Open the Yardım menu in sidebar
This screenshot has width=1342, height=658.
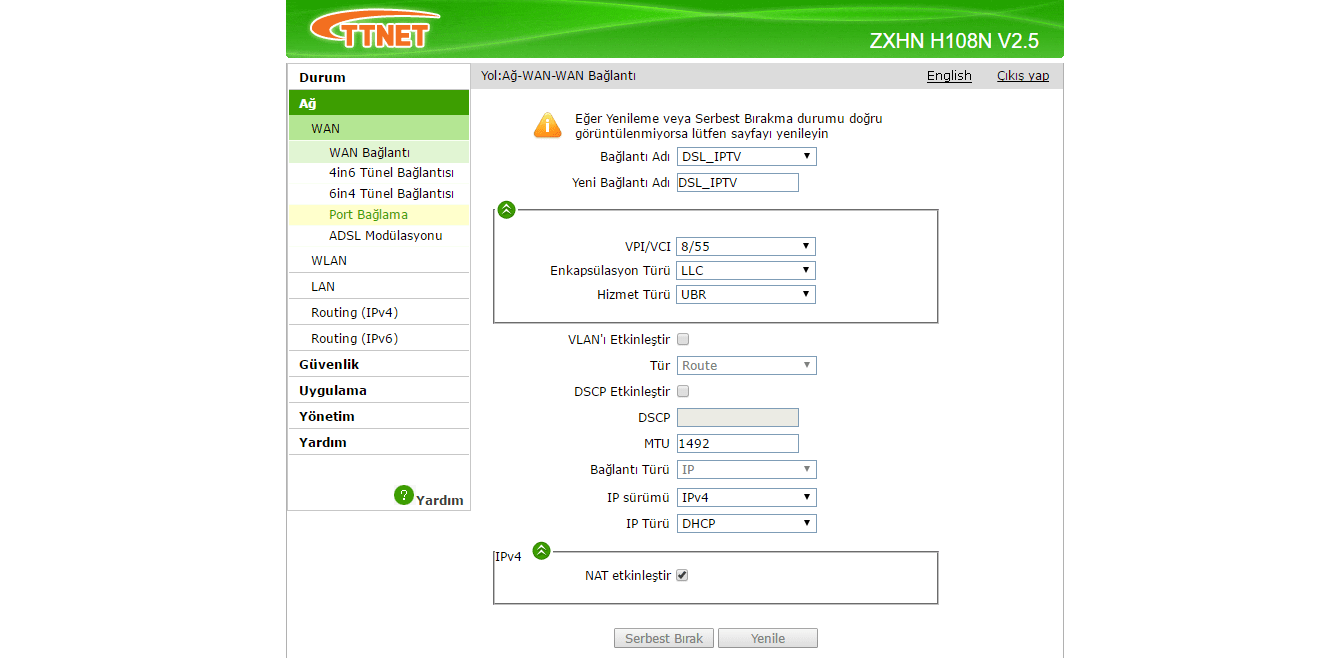[x=379, y=442]
